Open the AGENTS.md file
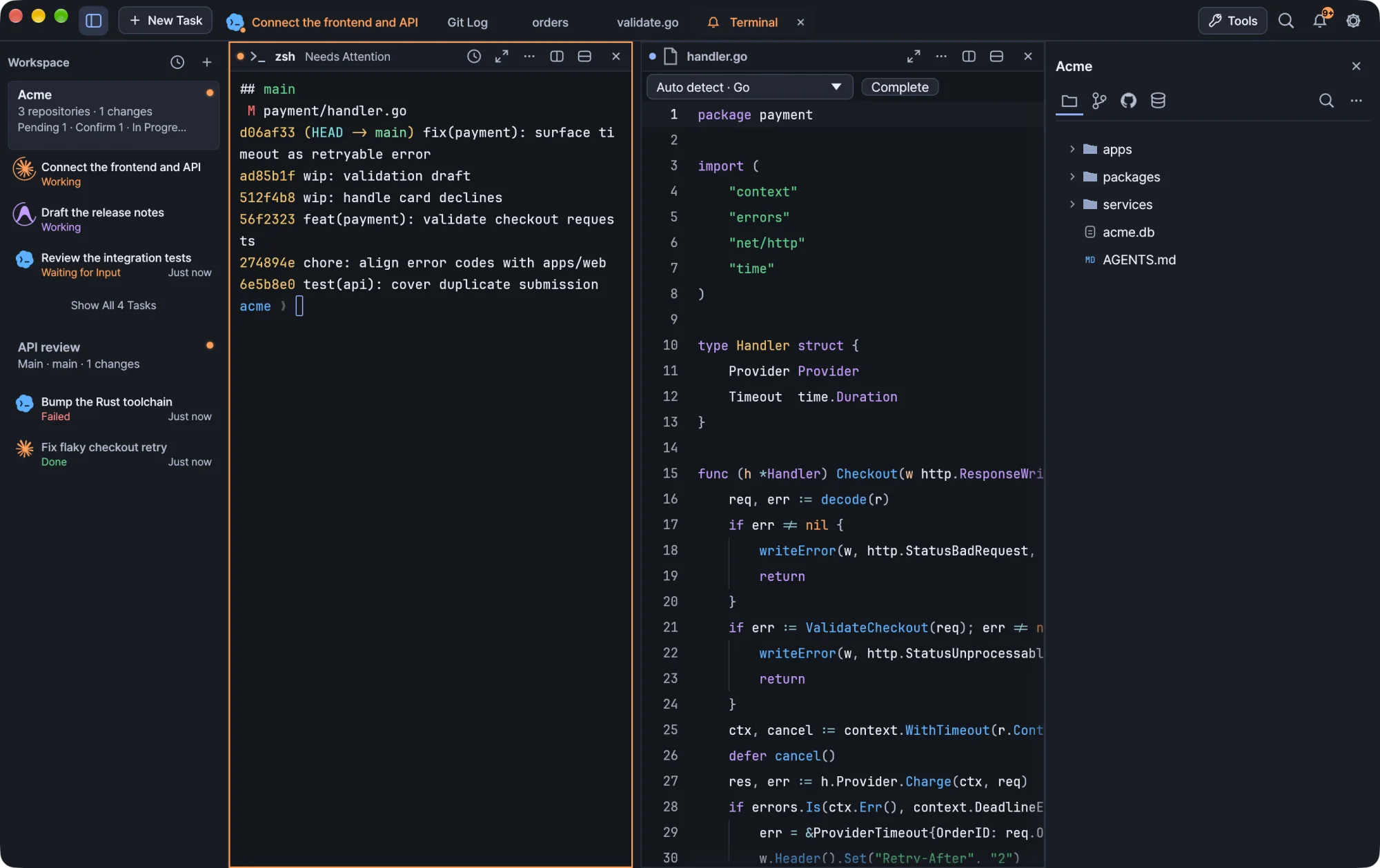 1138,259
